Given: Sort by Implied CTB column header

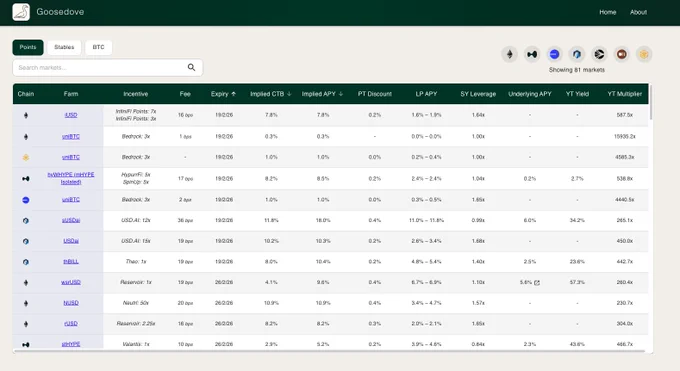Looking at the screenshot, I should 271,94.
